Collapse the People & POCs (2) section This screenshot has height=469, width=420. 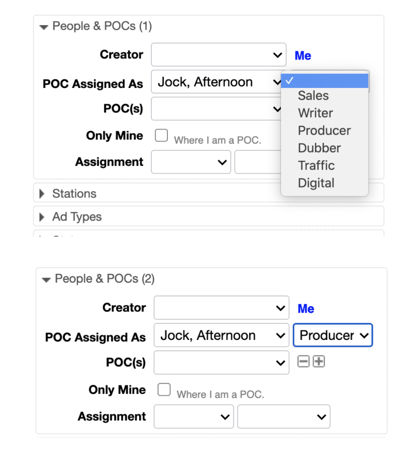[x=46, y=280]
